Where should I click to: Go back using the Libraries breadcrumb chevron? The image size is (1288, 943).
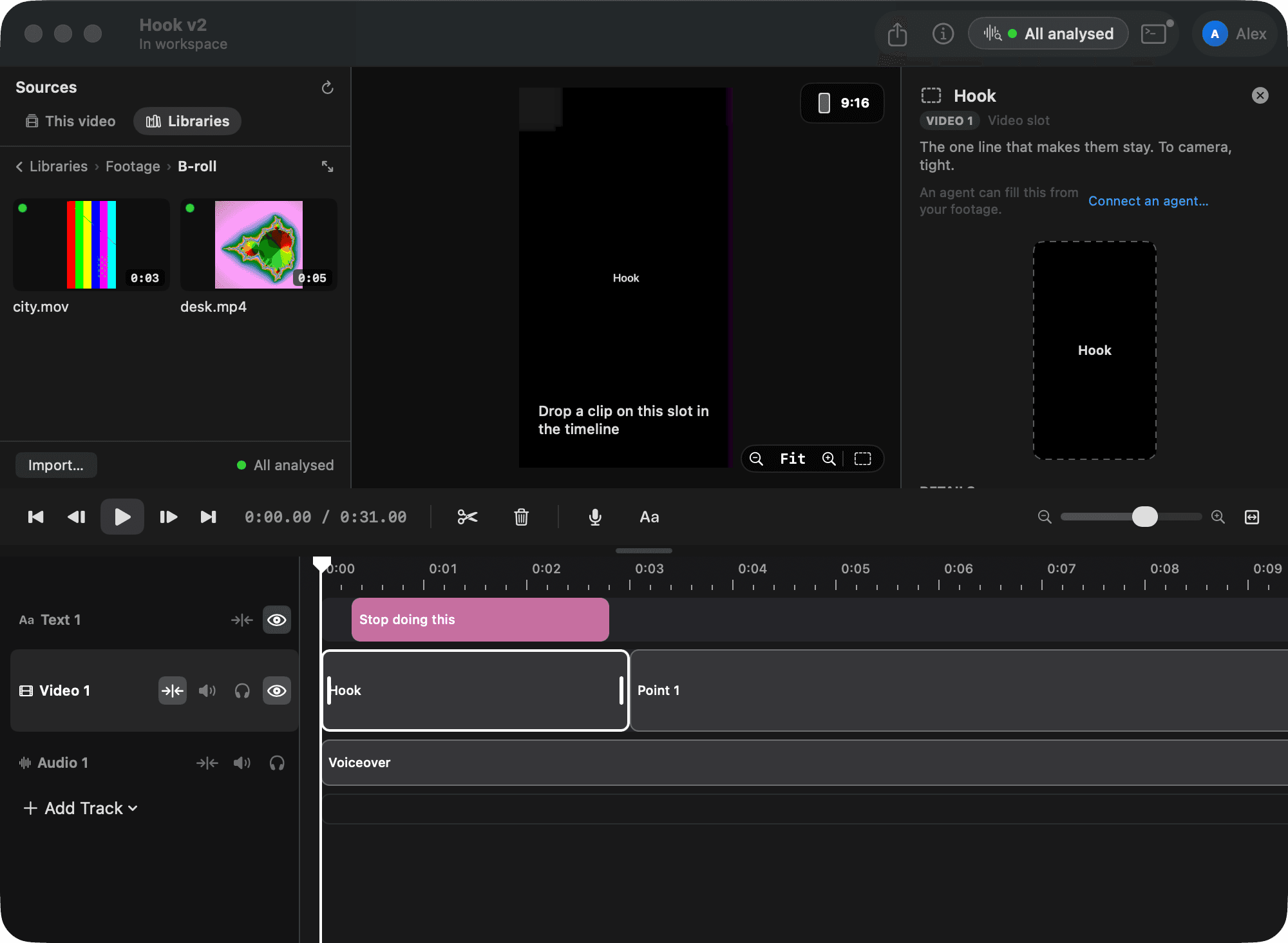(19, 166)
